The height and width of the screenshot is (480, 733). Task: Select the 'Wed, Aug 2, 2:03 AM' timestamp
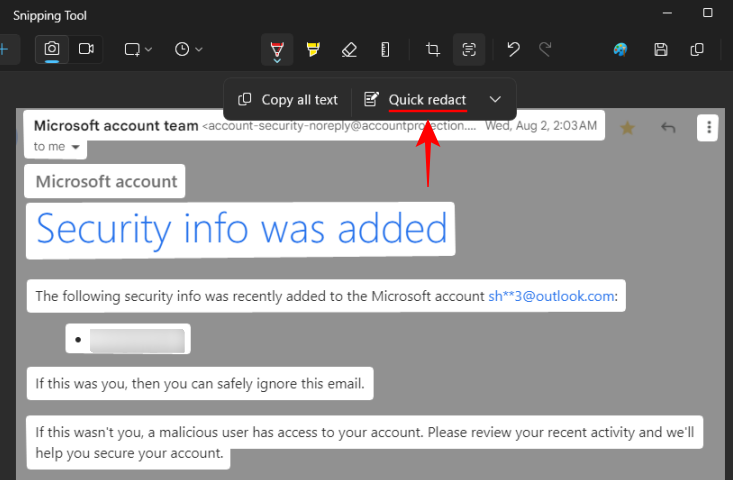(541, 126)
